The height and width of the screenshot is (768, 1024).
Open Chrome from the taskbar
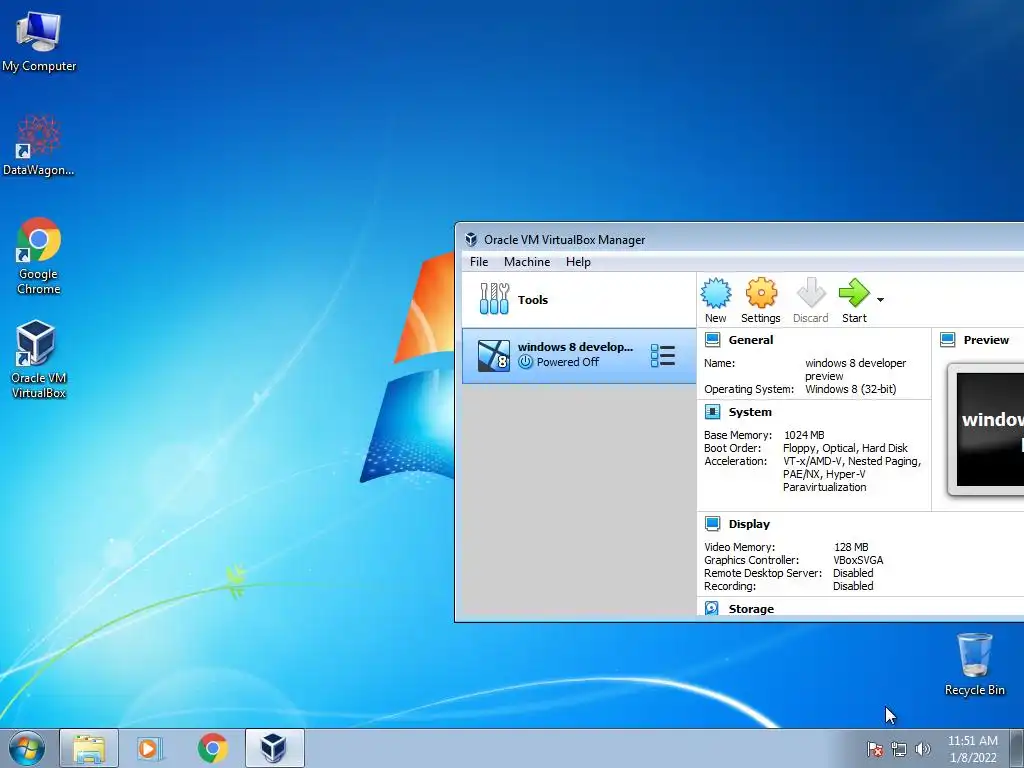tap(212, 748)
